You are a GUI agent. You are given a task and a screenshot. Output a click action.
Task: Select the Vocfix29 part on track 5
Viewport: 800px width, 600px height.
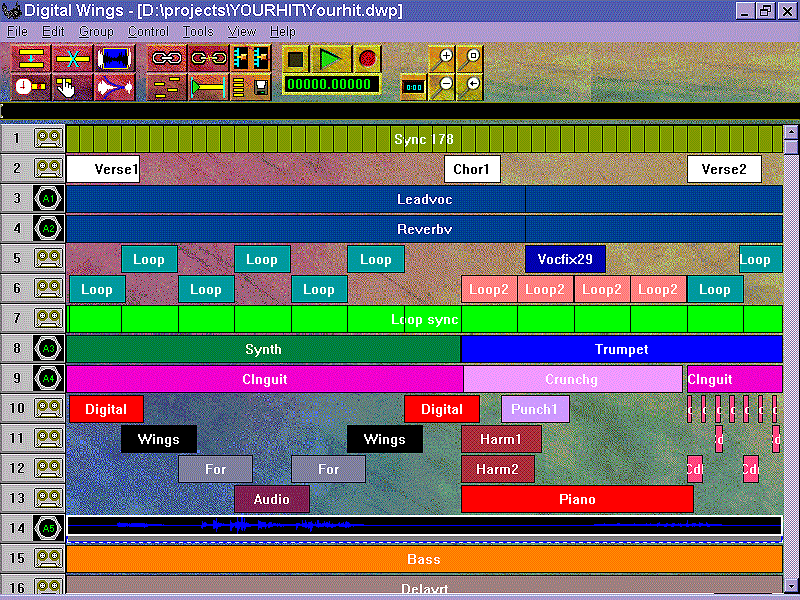(565, 259)
